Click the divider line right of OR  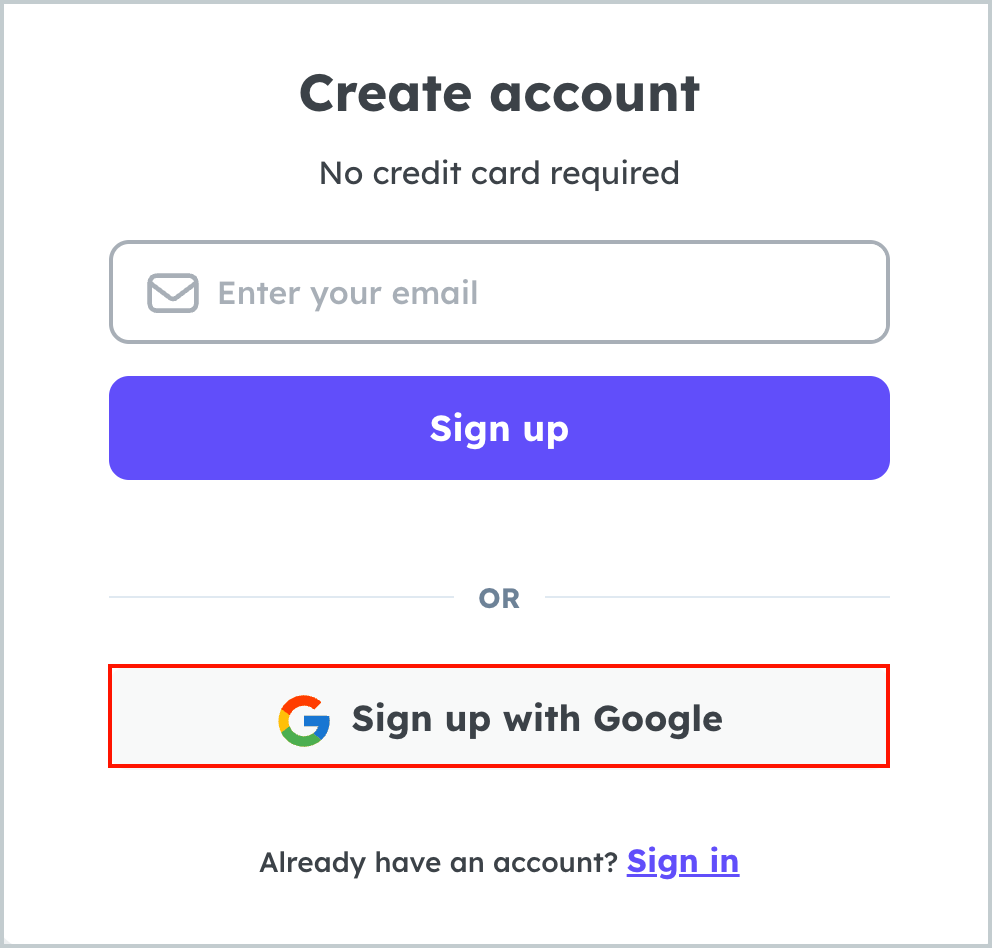[717, 597]
